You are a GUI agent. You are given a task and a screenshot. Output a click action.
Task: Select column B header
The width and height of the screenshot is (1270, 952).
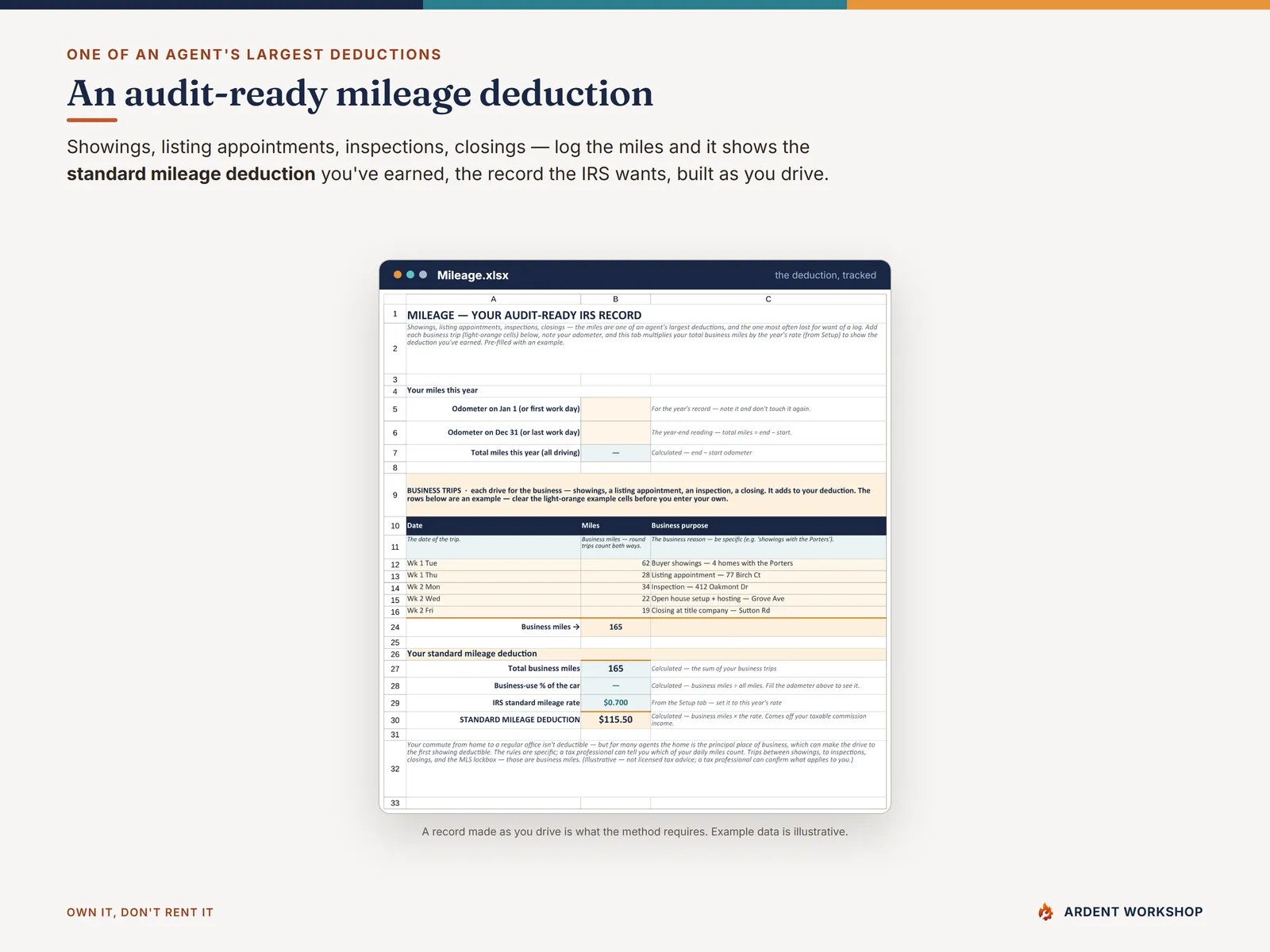click(615, 299)
